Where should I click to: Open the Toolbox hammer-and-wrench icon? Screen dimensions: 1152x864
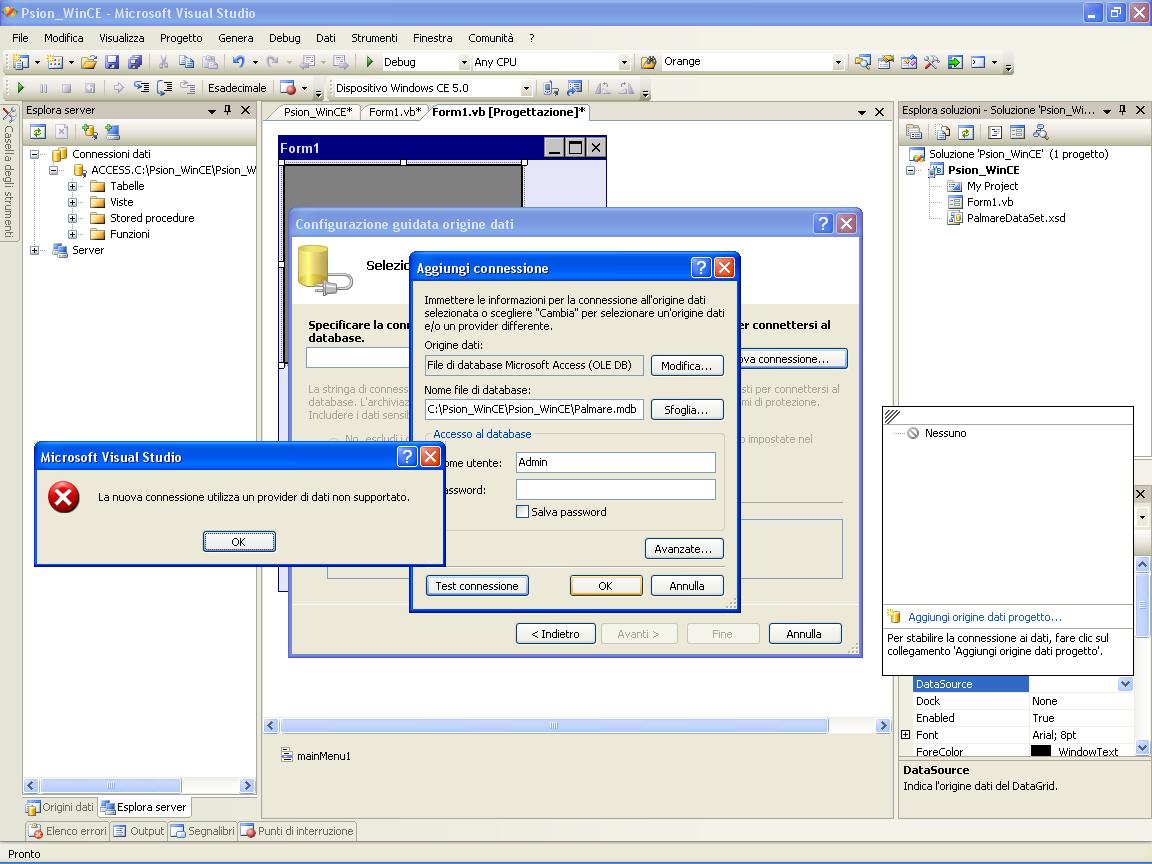pyautogui.click(x=932, y=62)
